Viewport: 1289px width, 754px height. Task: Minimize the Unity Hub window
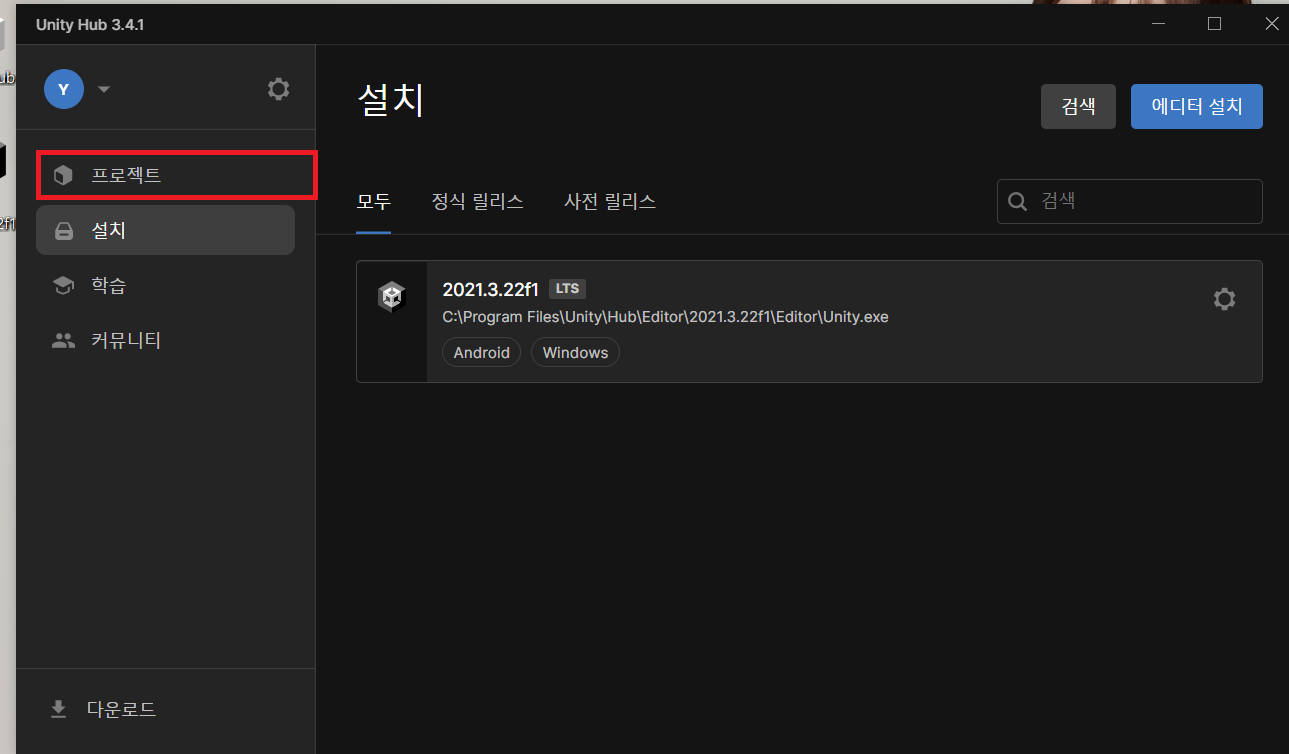pos(1157,24)
